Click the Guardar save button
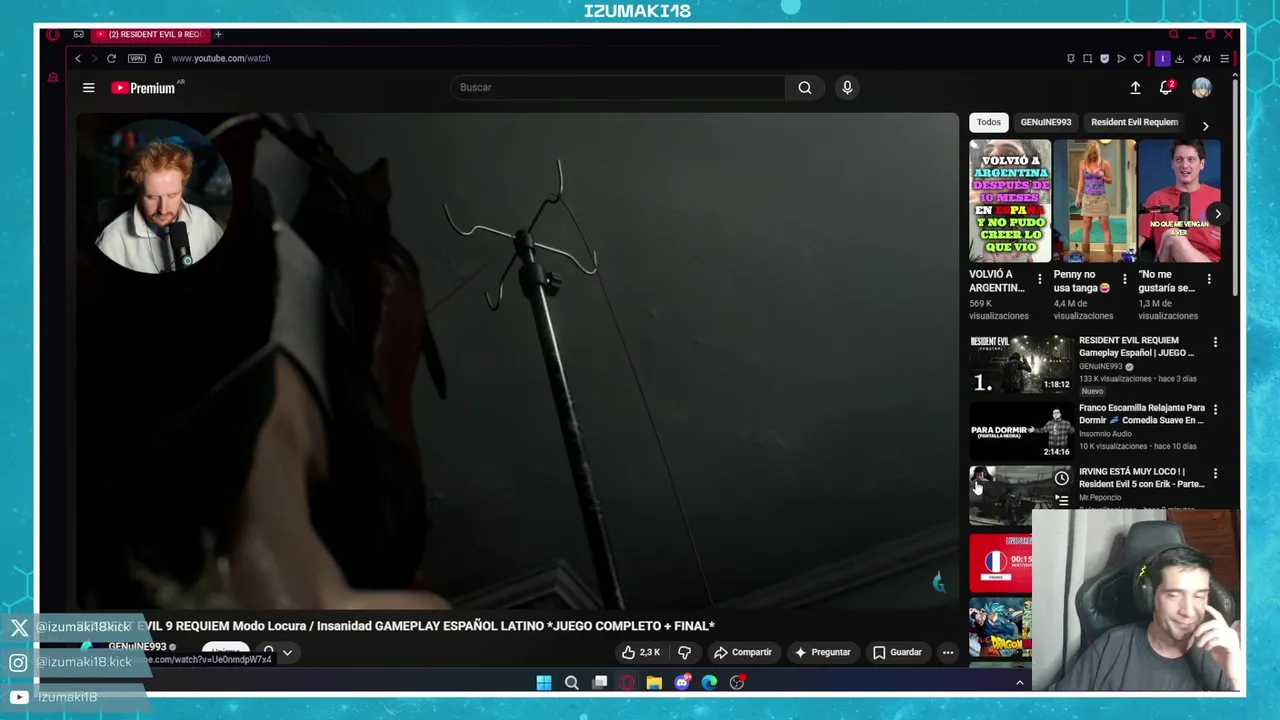 click(897, 652)
